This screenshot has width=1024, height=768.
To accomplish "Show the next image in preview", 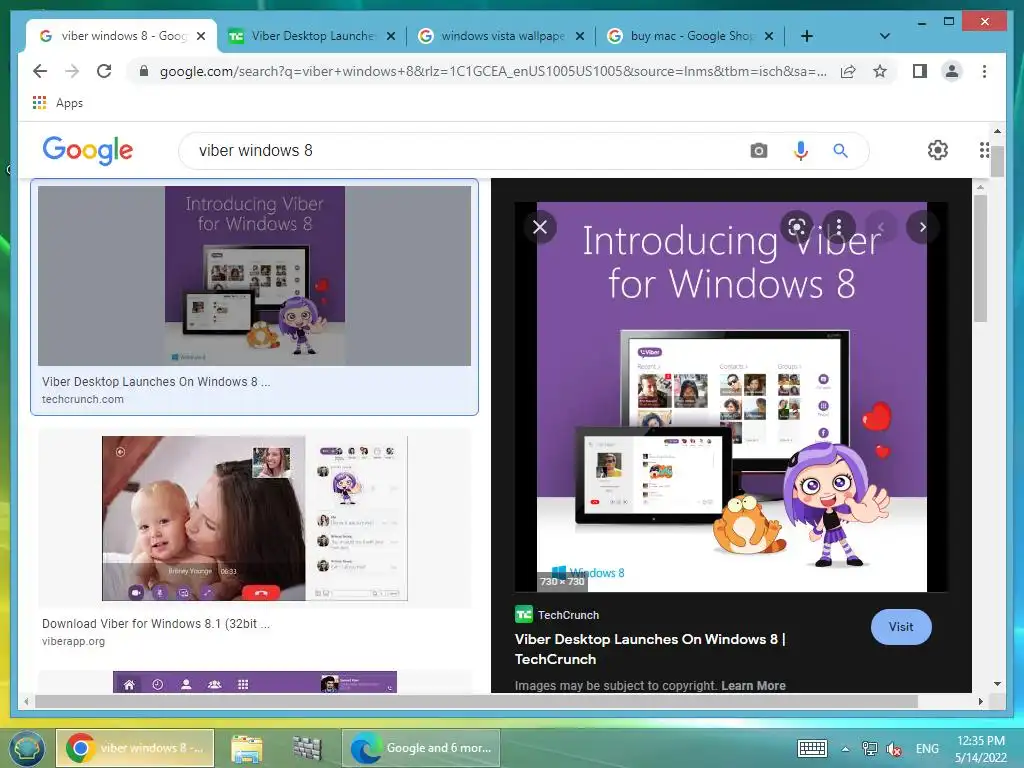I will [x=922, y=227].
